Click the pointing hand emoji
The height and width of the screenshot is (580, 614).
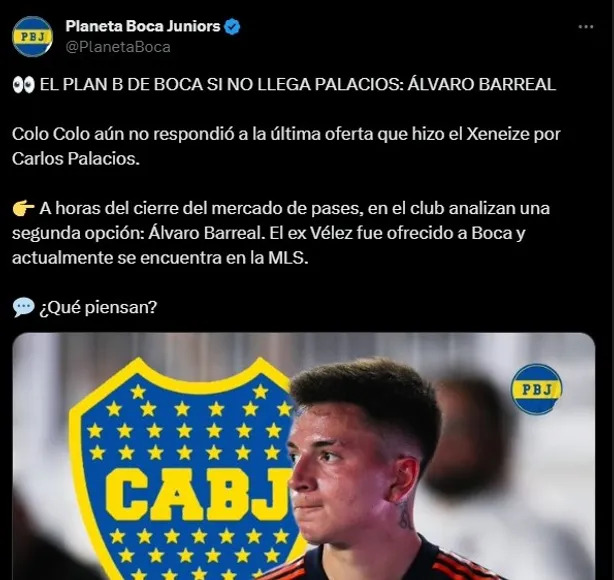pyautogui.click(x=23, y=208)
